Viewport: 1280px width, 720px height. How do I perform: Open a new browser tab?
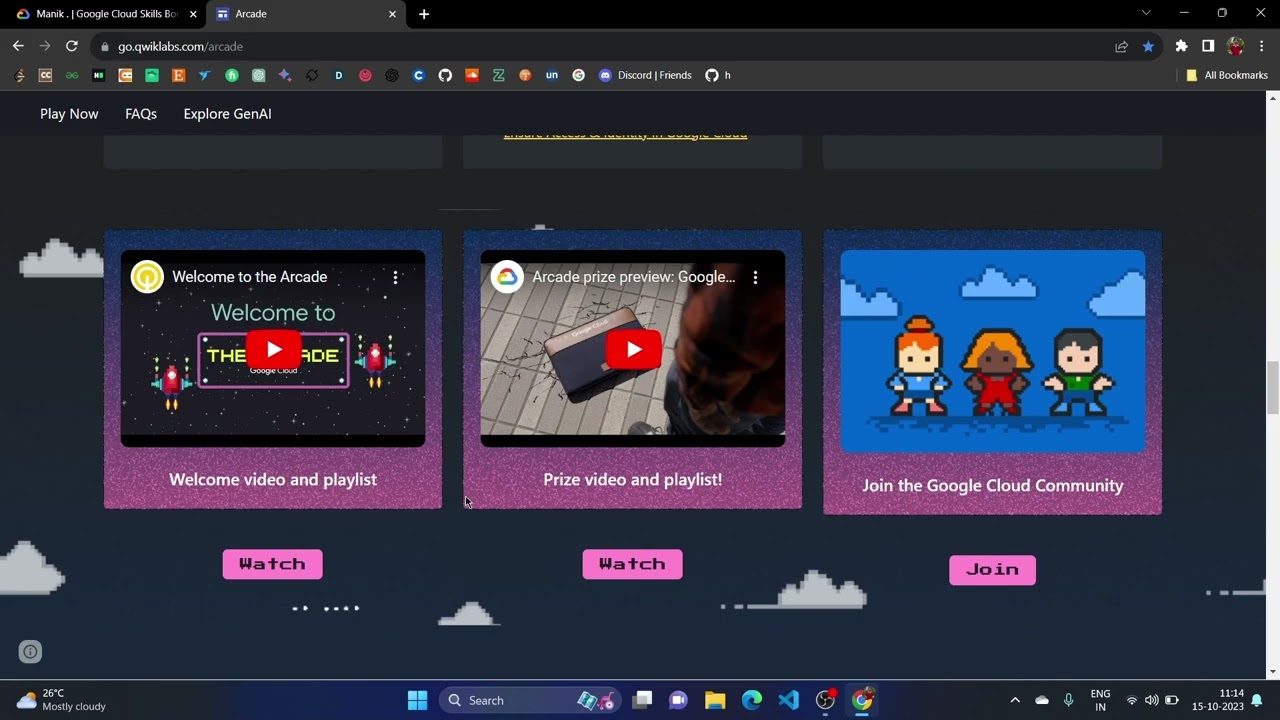coord(424,14)
